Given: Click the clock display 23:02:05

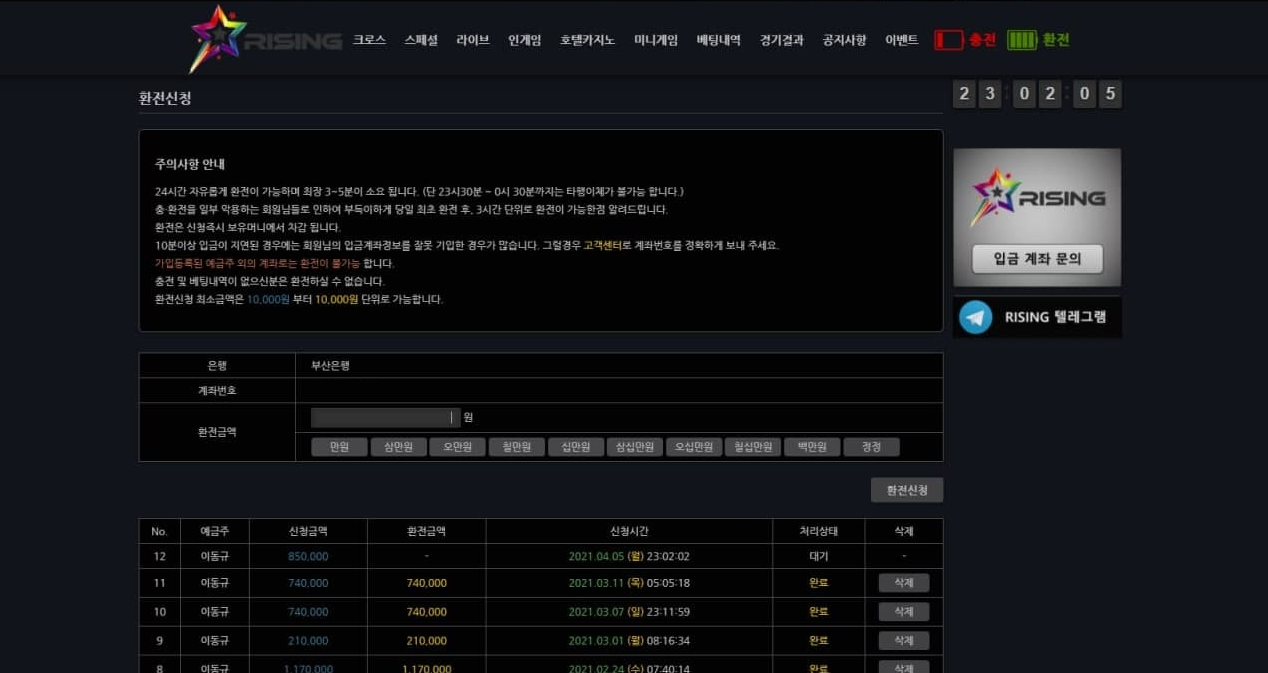Looking at the screenshot, I should (x=1037, y=94).
